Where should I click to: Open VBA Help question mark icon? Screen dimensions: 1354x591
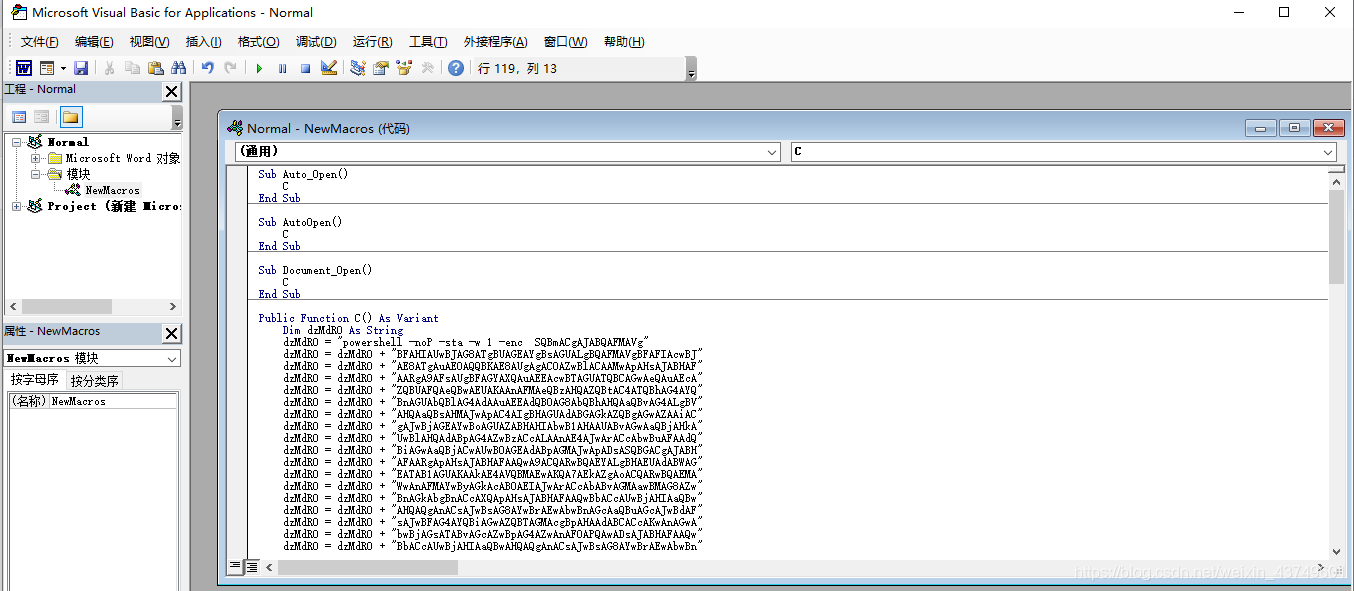pyautogui.click(x=456, y=68)
